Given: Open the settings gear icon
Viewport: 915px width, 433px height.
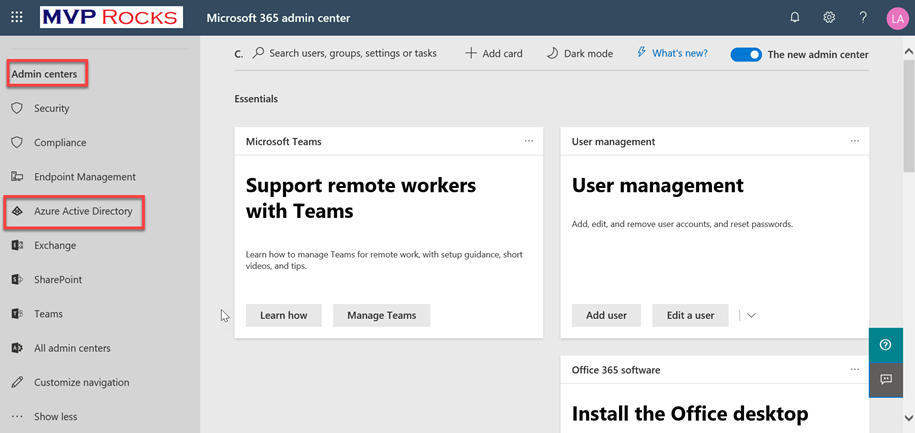Looking at the screenshot, I should click(829, 18).
